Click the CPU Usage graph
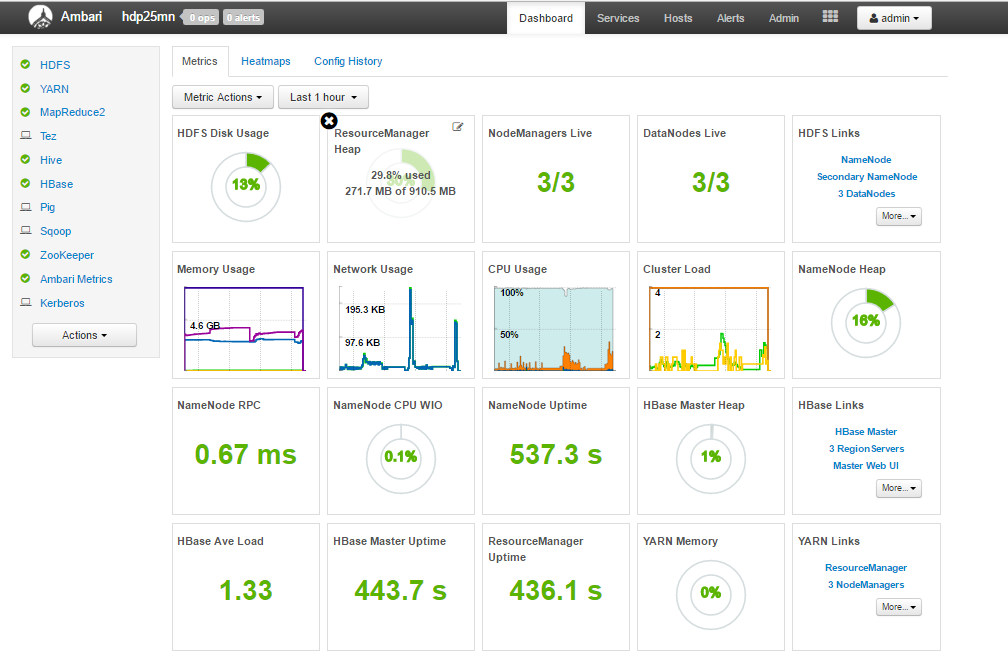 point(554,329)
